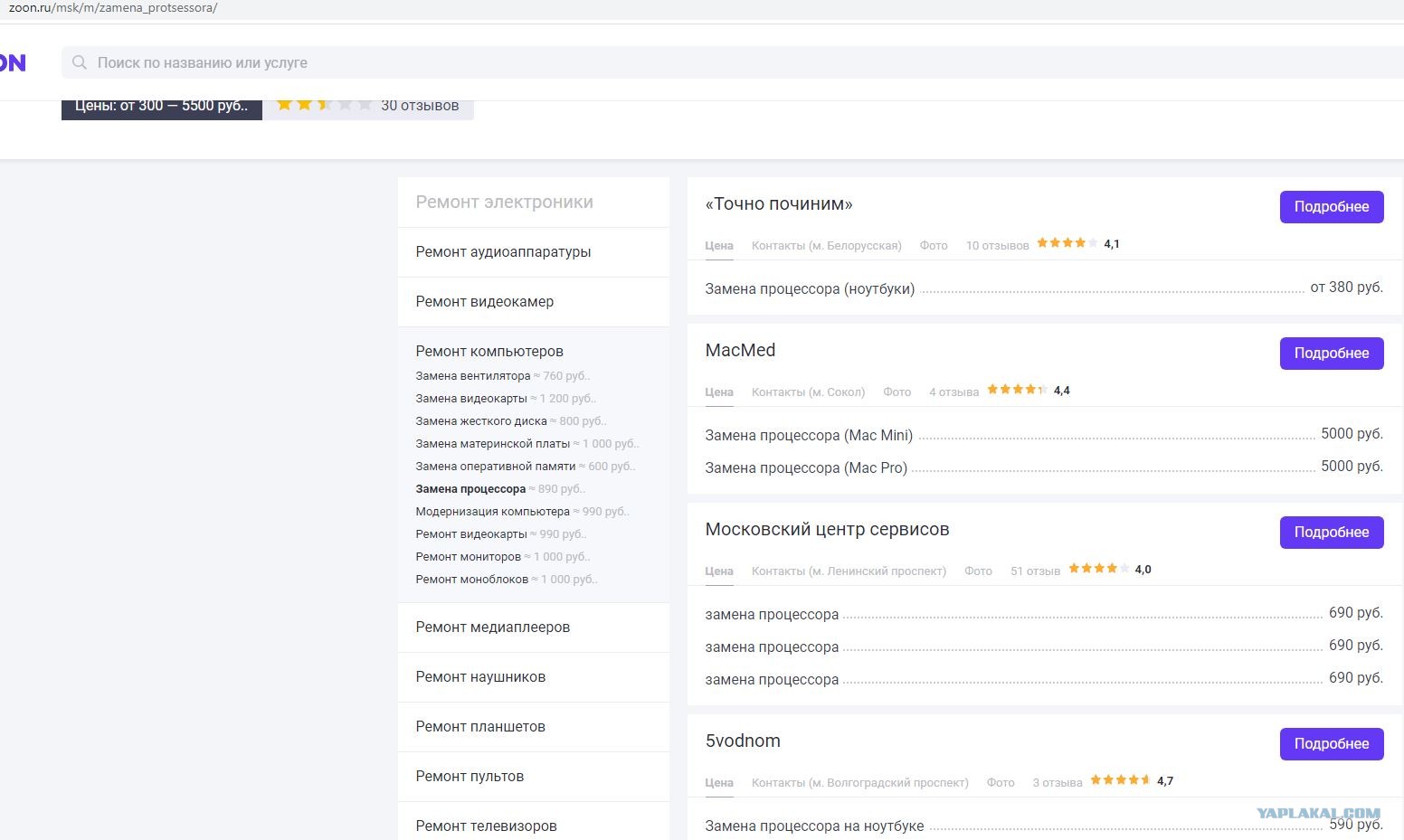Open 51 отзыв tab
This screenshot has width=1404, height=840.
(x=1036, y=571)
